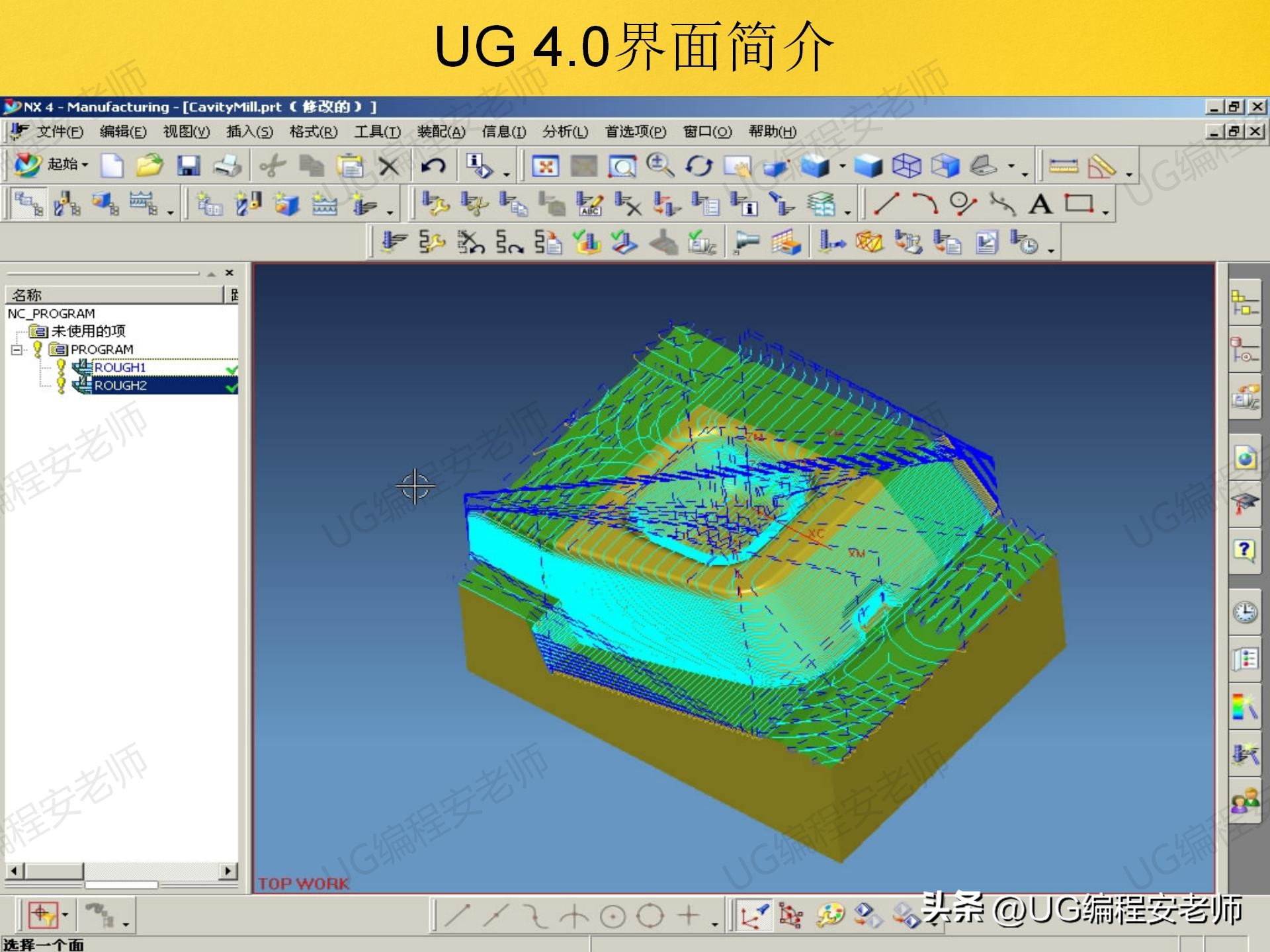This screenshot has width=1270, height=952.
Task: Open the Measure Distance tool
Action: pyautogui.click(x=1064, y=166)
